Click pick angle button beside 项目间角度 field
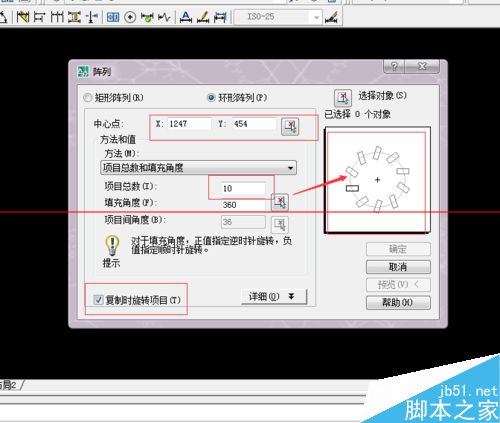The height and width of the screenshot is (423, 500). click(280, 225)
